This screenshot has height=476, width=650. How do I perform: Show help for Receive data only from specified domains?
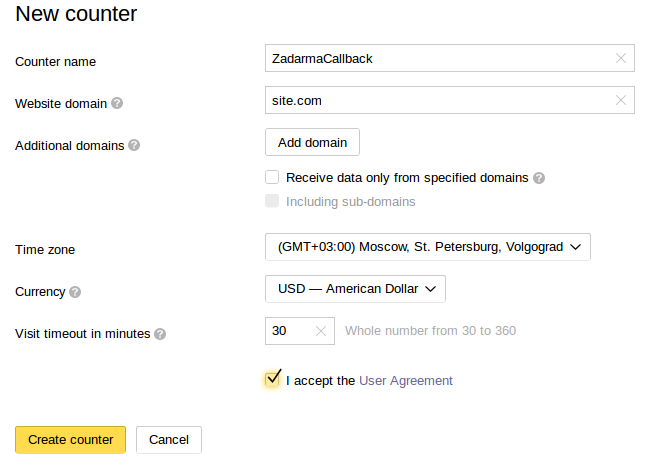[x=539, y=178]
